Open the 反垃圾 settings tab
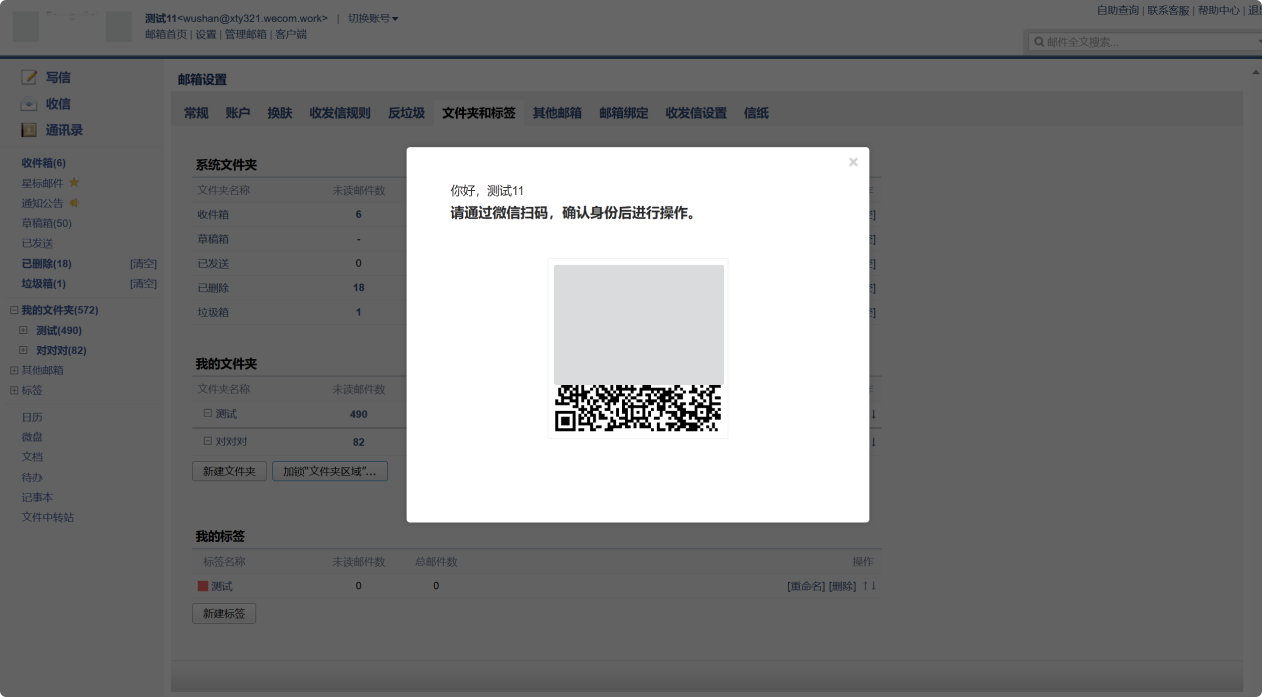1262x697 pixels. [x=406, y=113]
